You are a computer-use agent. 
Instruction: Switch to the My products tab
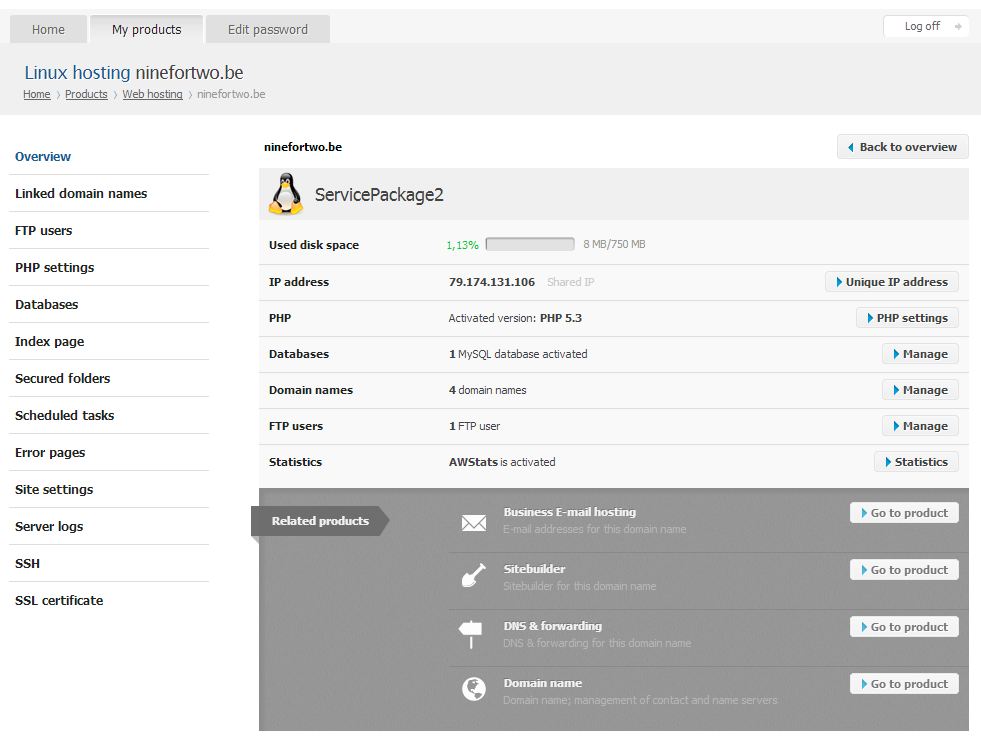[146, 29]
